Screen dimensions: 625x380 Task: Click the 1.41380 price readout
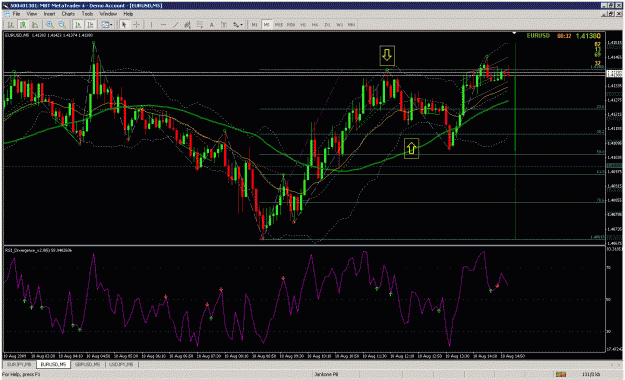click(x=588, y=36)
